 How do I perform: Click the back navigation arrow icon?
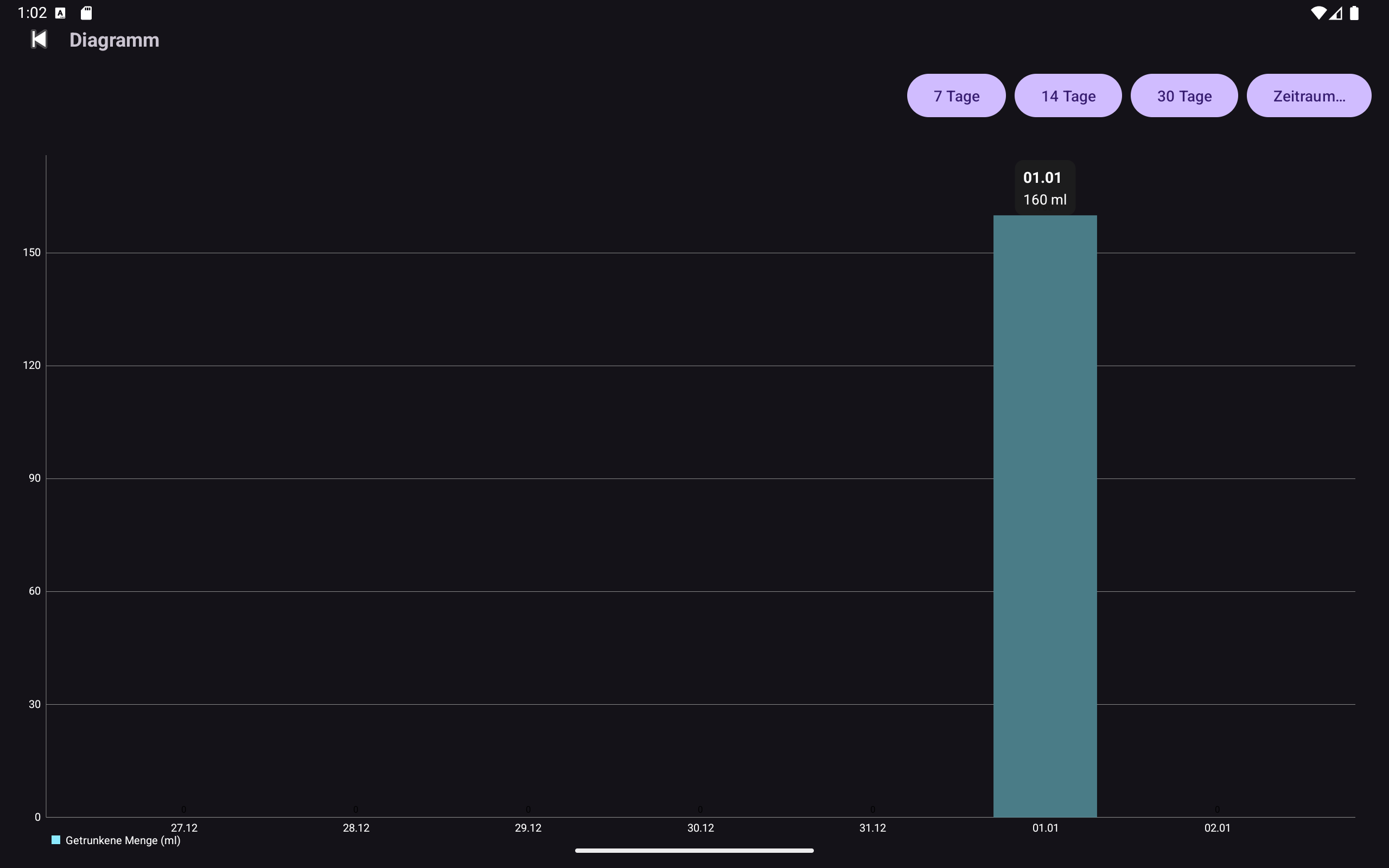[38, 40]
